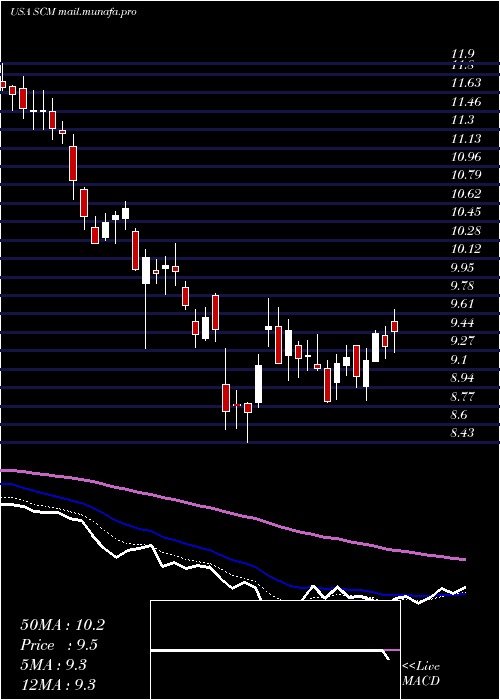Click the '5MA : 9.3' legend value

point(54,665)
